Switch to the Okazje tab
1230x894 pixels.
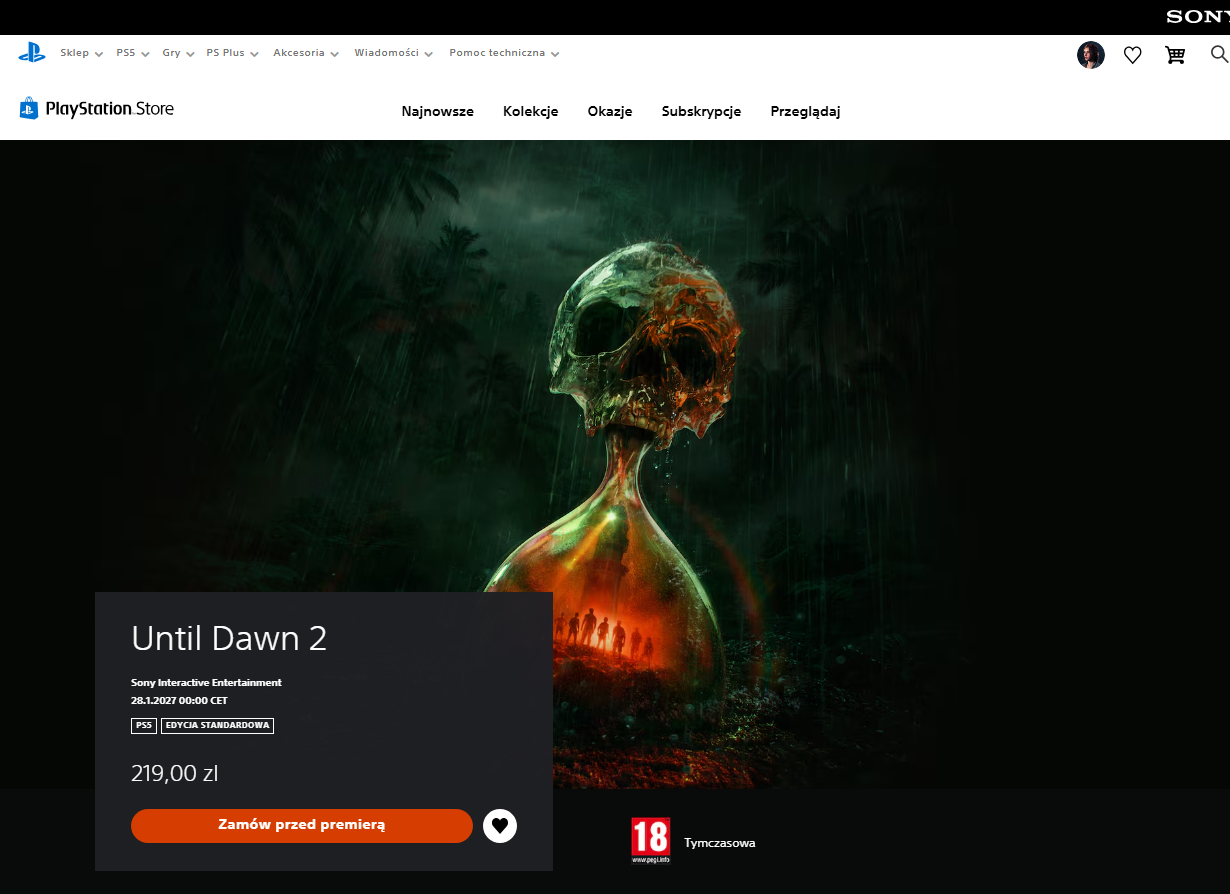pyautogui.click(x=610, y=111)
